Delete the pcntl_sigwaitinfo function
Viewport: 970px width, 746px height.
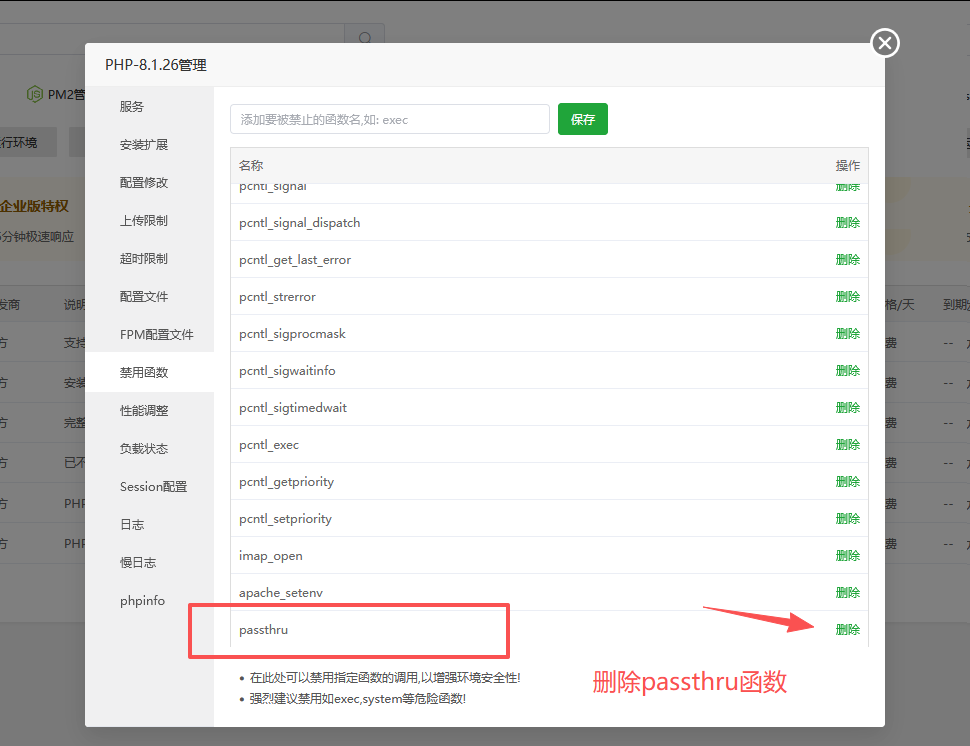click(x=848, y=371)
